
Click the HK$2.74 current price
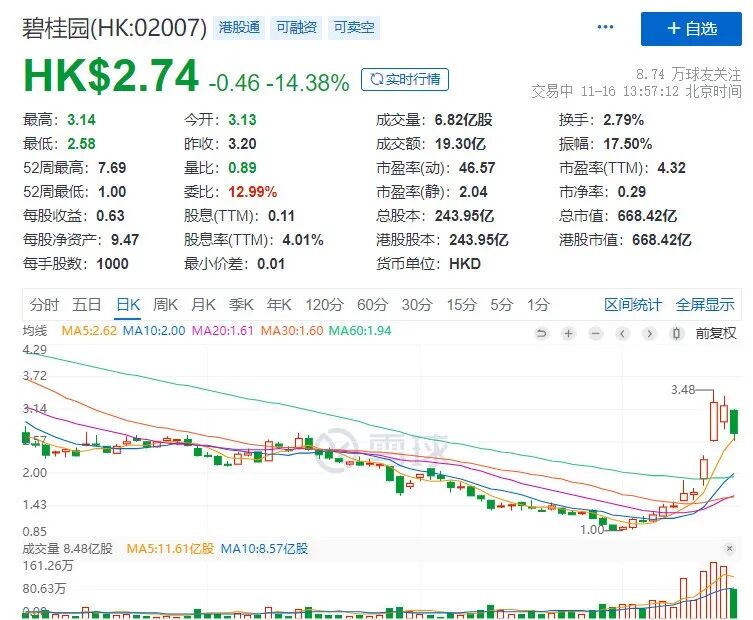click(x=111, y=75)
